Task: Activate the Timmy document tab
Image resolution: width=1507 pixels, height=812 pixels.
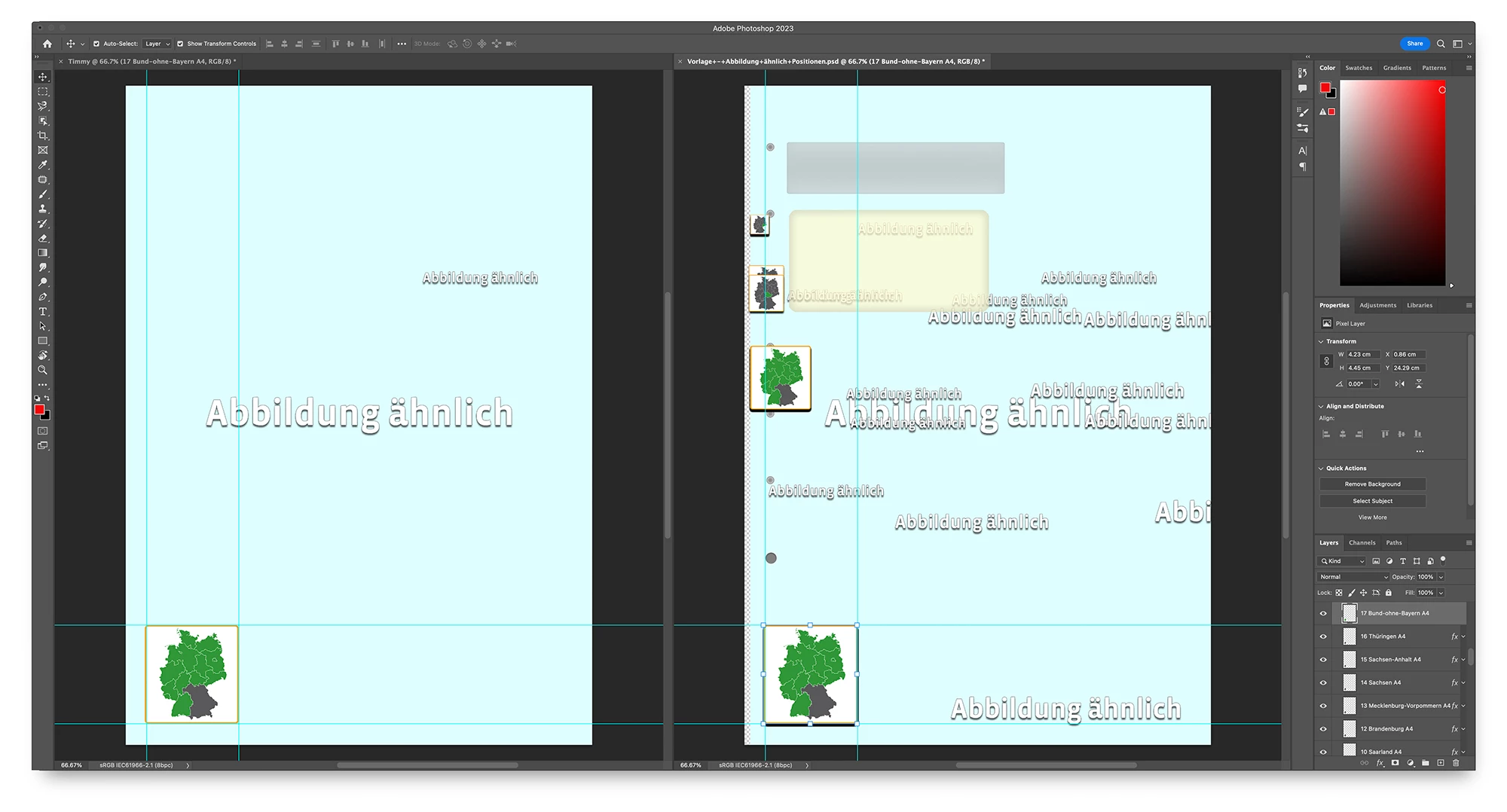Action: pos(151,62)
